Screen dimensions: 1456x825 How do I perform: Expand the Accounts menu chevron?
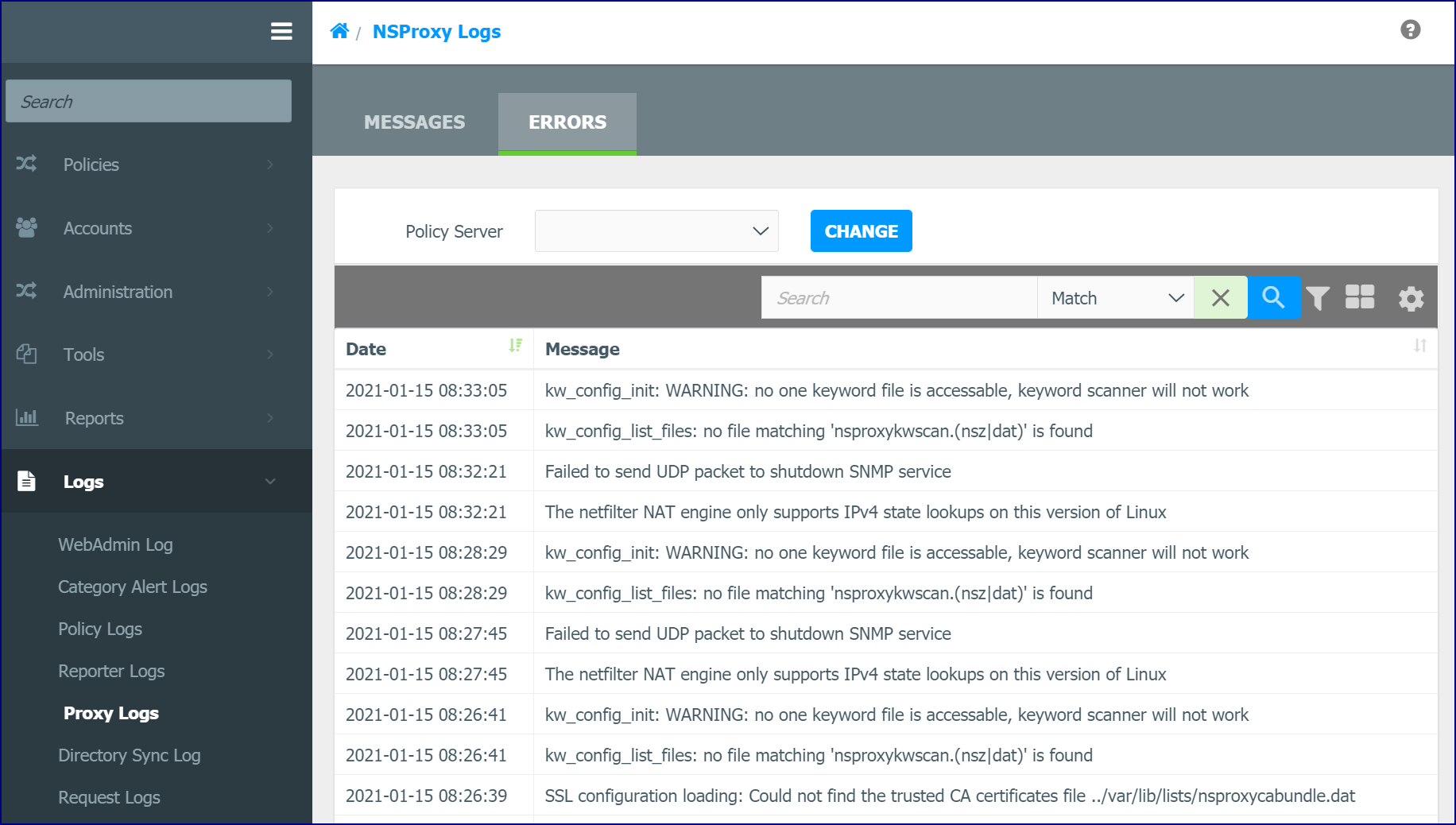(x=270, y=228)
